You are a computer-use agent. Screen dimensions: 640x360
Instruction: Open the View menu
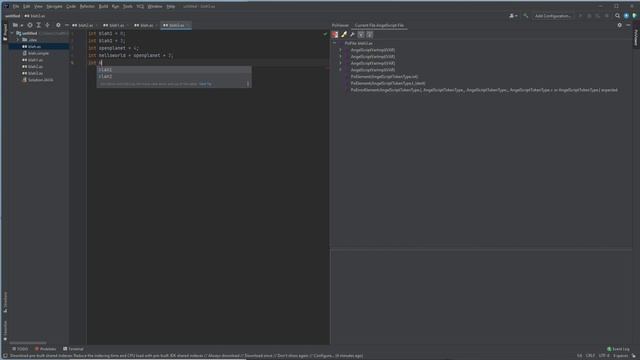point(38,7)
